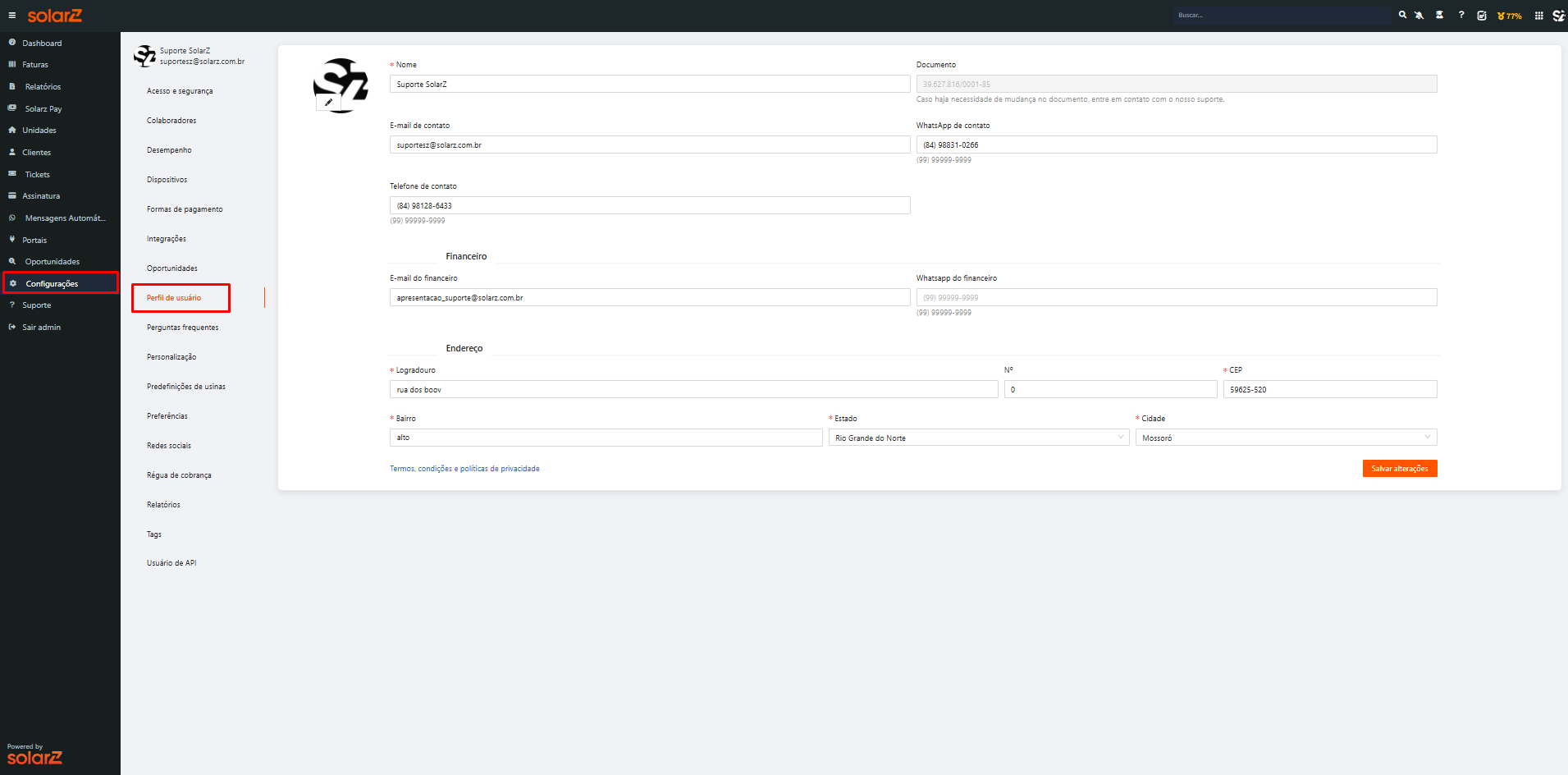This screenshot has height=775, width=1568.
Task: Expand the Estado dropdown showing Rio Grande do Norte
Action: [979, 438]
